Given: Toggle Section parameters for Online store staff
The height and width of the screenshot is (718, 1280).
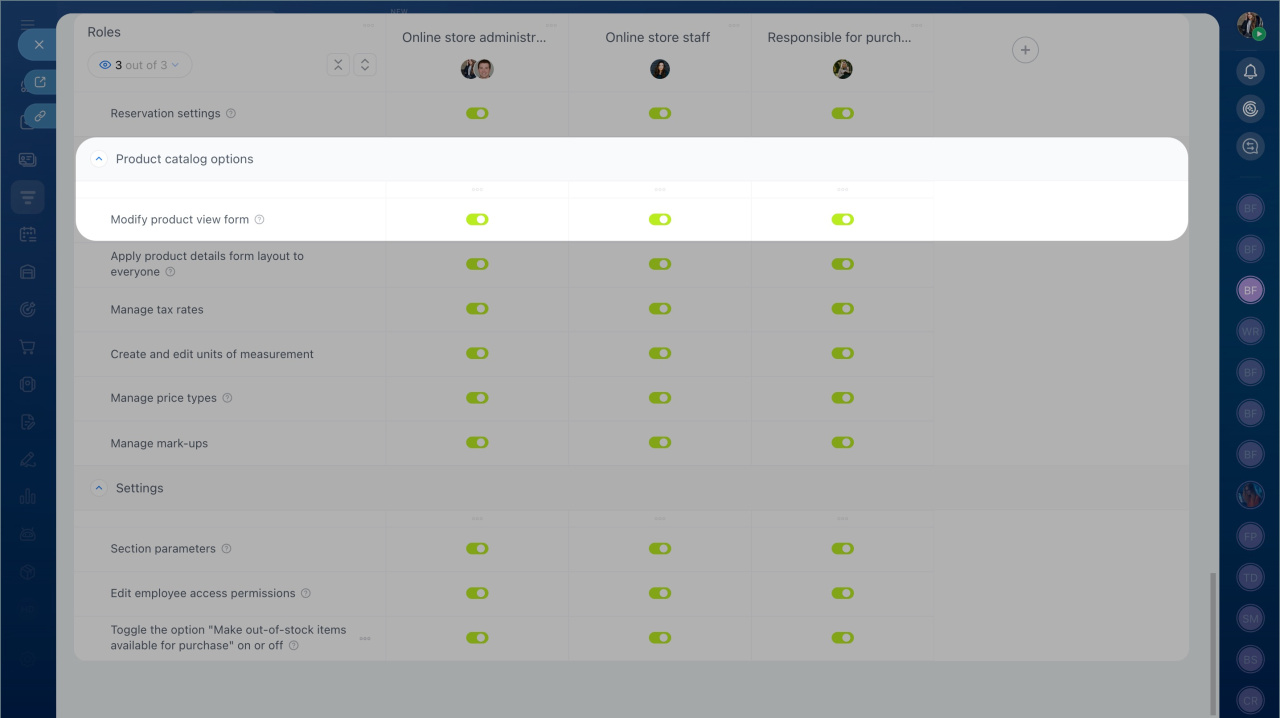Looking at the screenshot, I should (660, 548).
